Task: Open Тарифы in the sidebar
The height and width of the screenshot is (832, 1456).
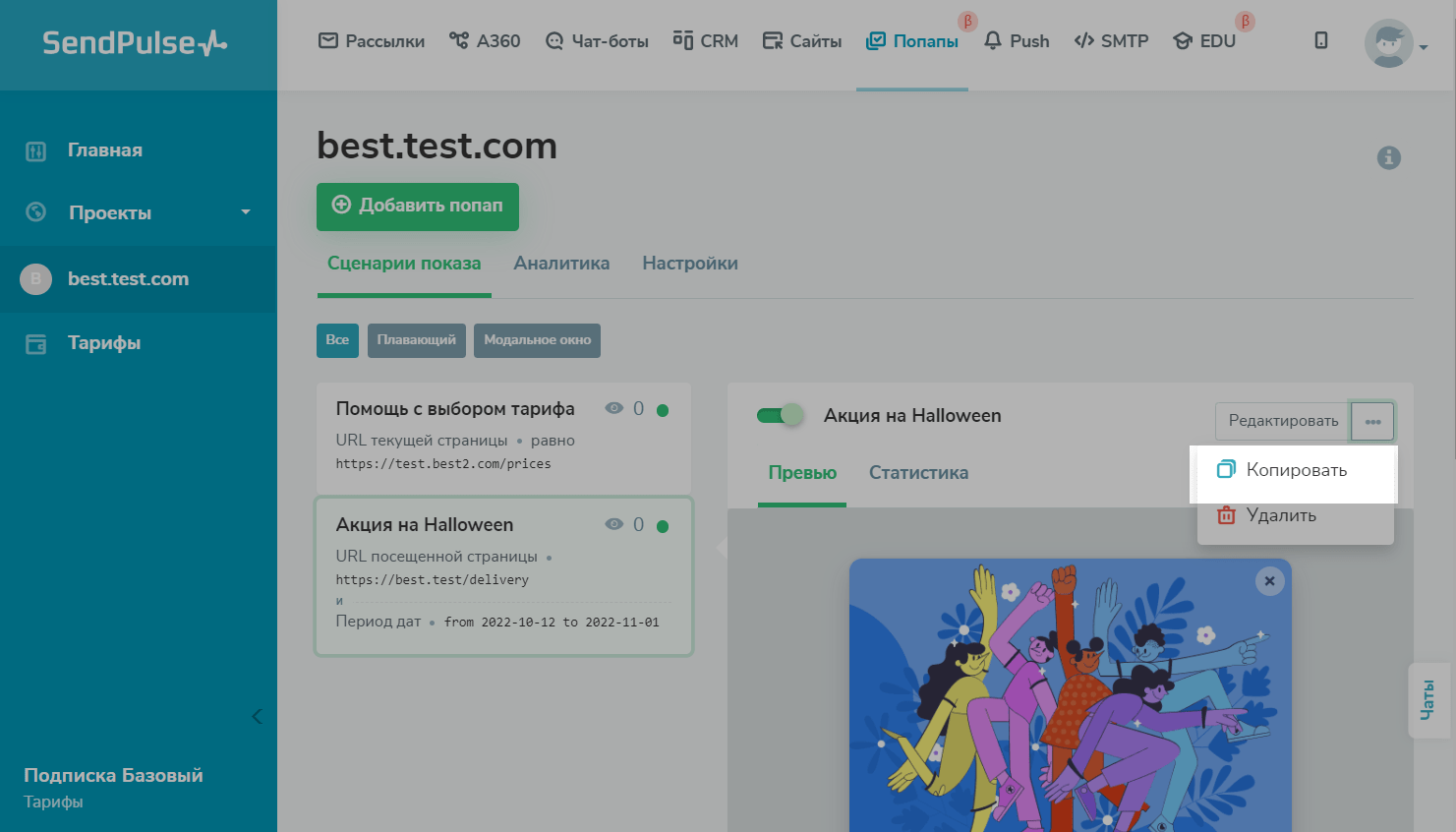Action: tap(103, 343)
